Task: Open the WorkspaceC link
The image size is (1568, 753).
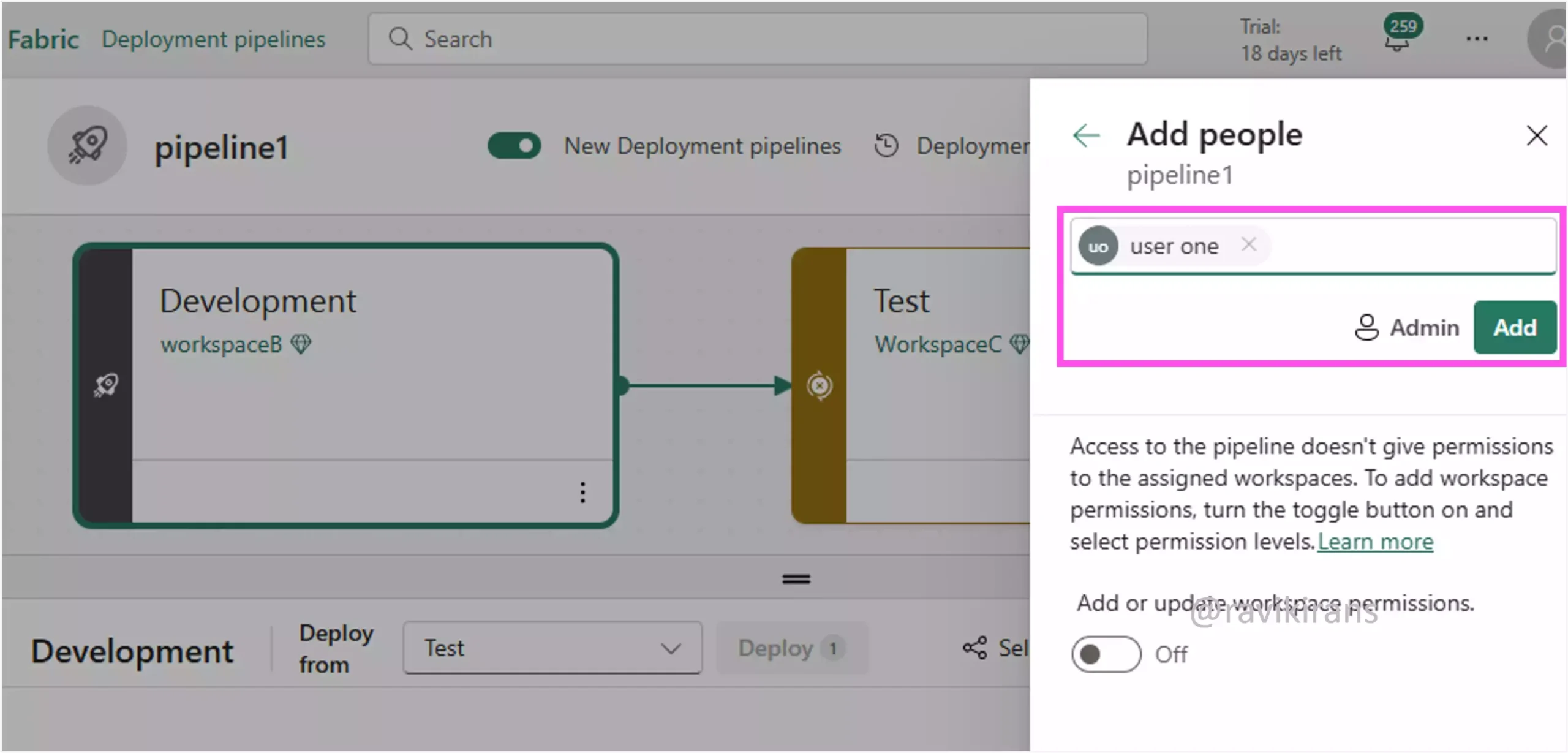Action: [938, 344]
